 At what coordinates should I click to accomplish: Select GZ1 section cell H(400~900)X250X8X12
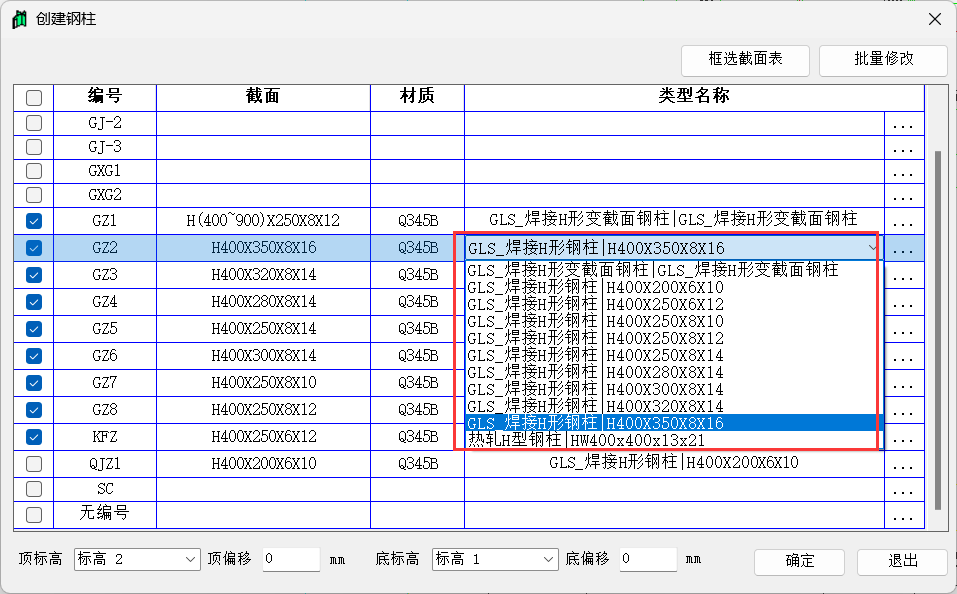point(263,220)
